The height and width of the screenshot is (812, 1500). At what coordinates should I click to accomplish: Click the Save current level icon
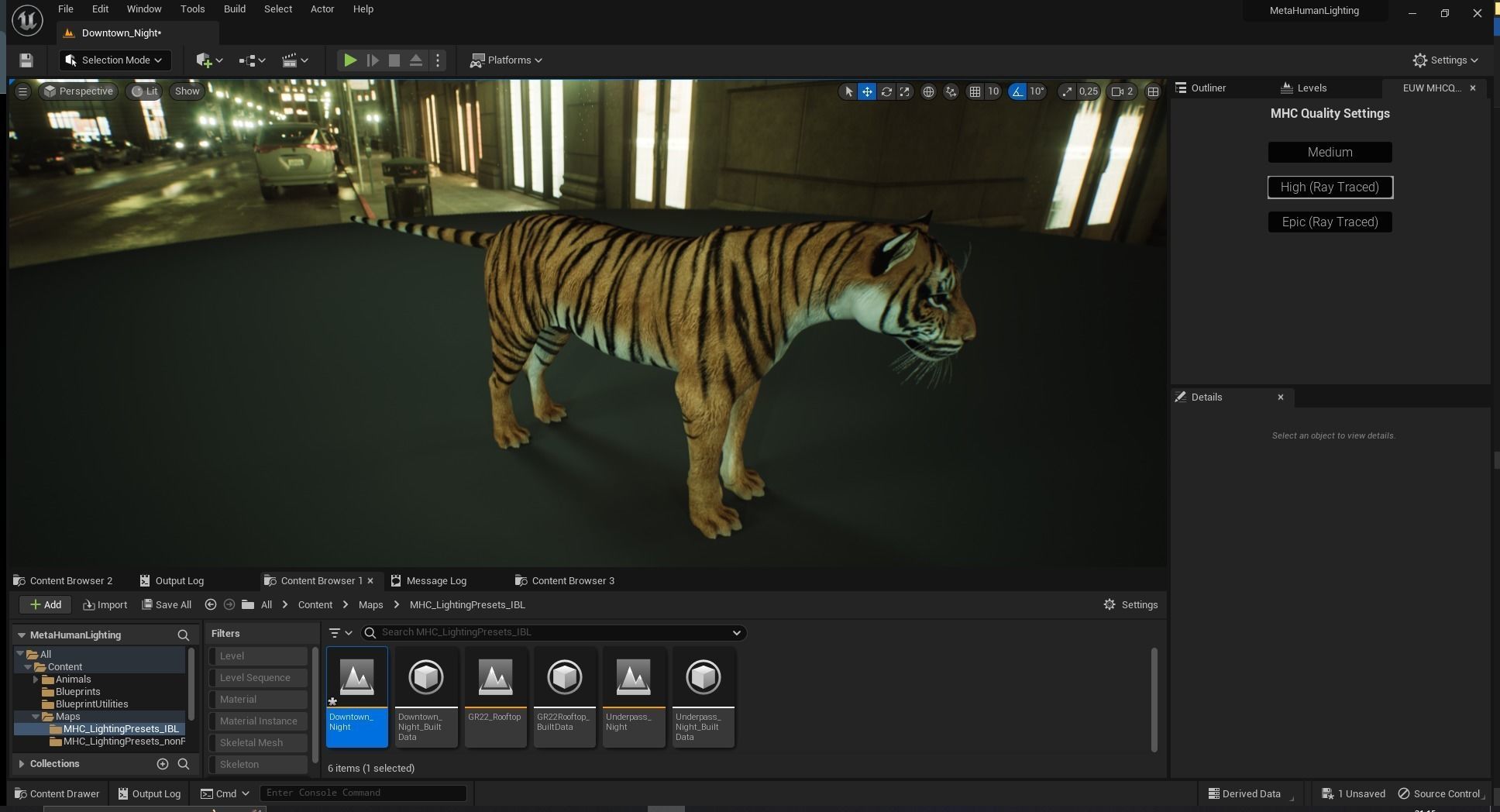coord(26,60)
